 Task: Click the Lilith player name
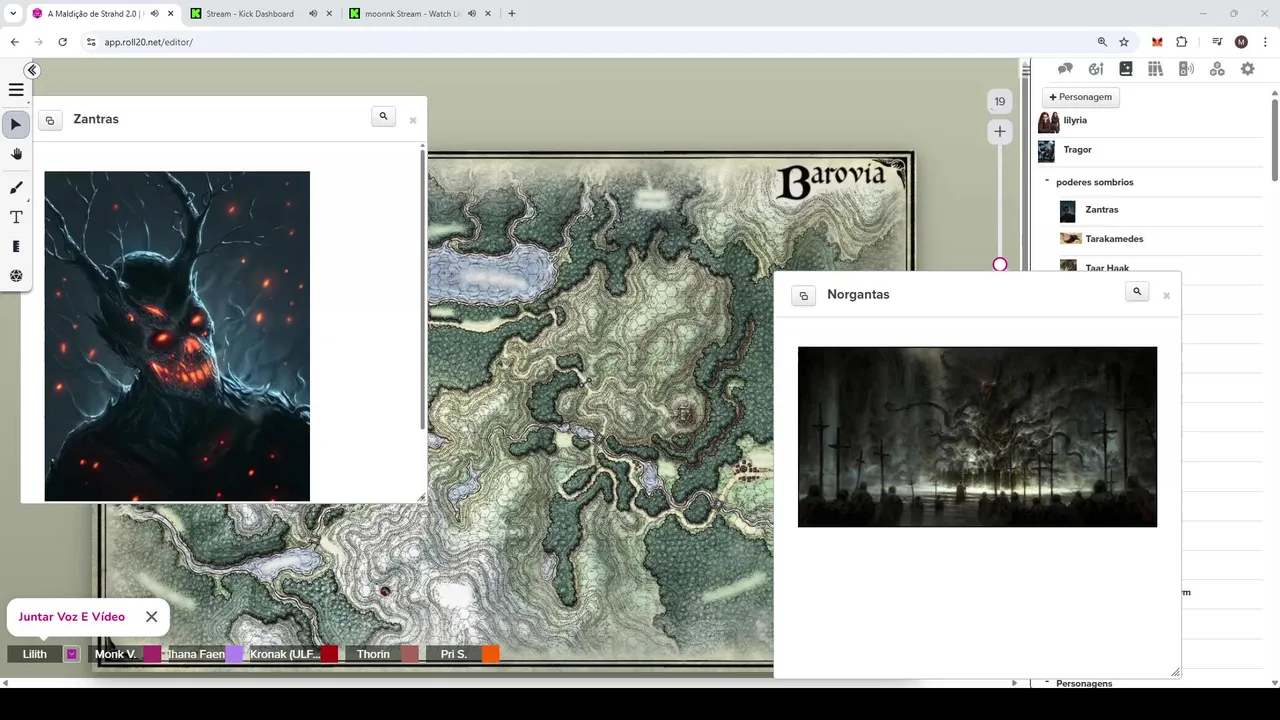coord(35,654)
